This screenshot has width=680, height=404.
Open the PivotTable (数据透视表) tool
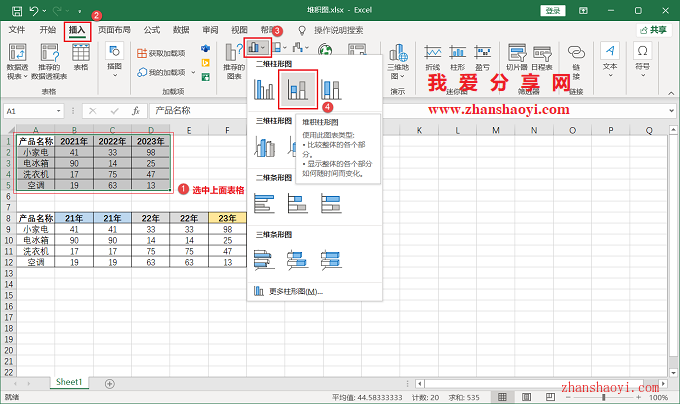click(17, 62)
